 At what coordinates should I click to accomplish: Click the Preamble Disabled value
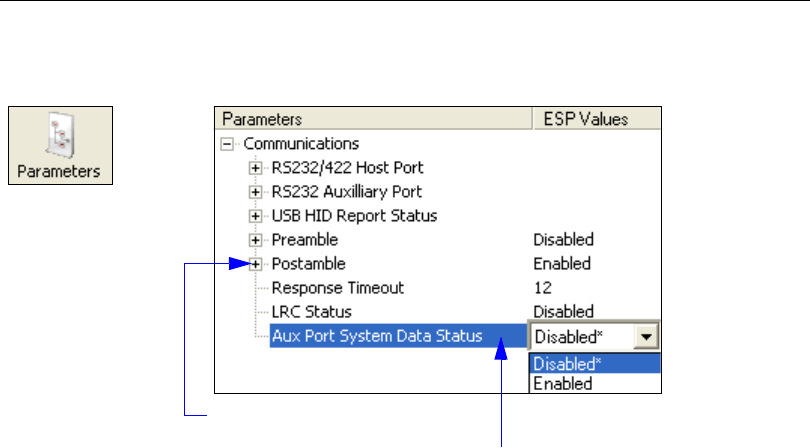tap(563, 240)
